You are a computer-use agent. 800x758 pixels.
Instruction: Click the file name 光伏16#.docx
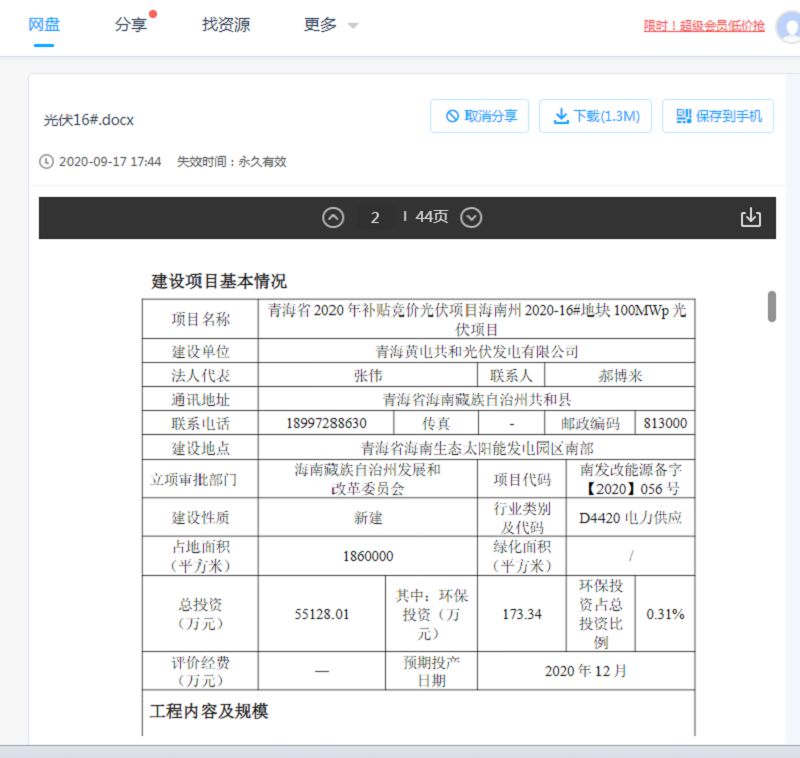coord(89,120)
